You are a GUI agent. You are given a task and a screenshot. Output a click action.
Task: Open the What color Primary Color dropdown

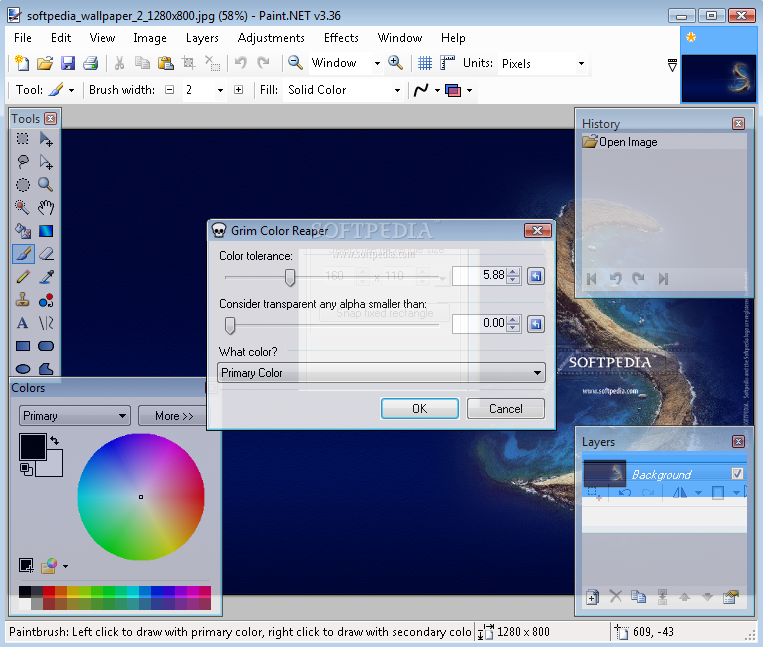(381, 373)
